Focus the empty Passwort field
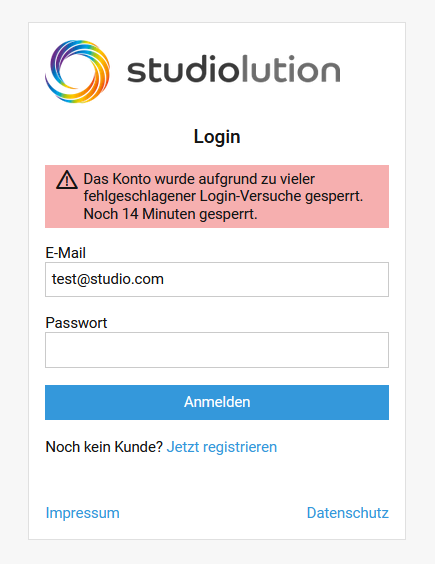435x564 pixels. click(x=217, y=350)
